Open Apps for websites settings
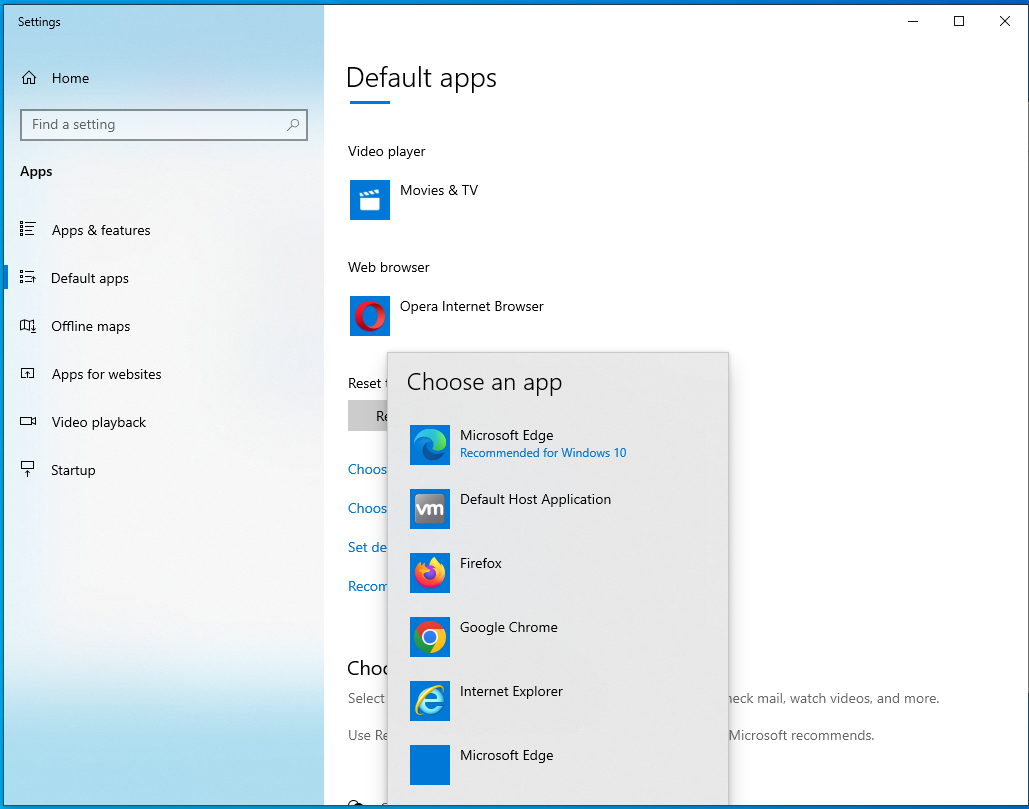The image size is (1029, 809). point(106,374)
